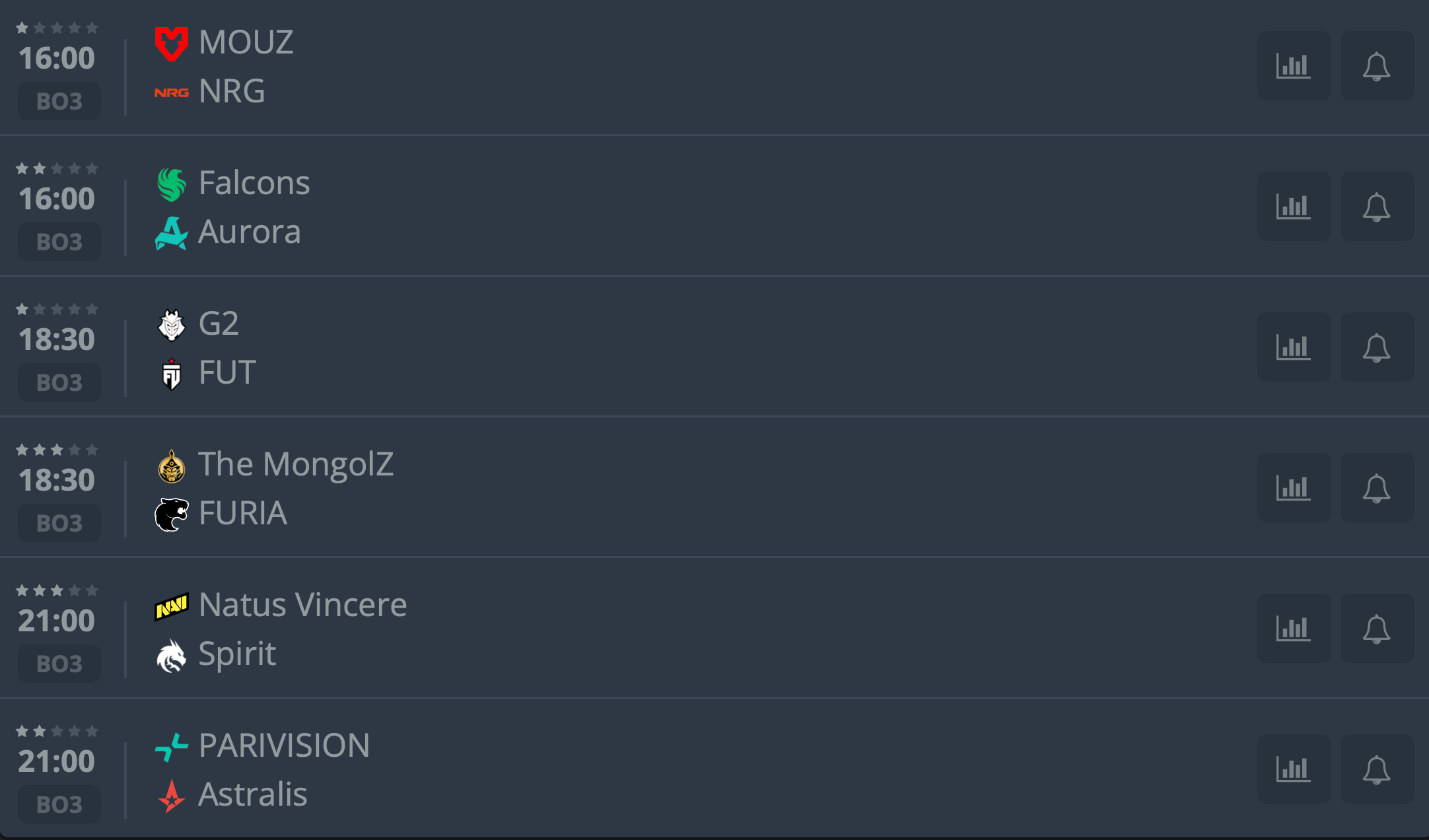Open stats chart for PARIVISION vs Astralis

[x=1294, y=769]
